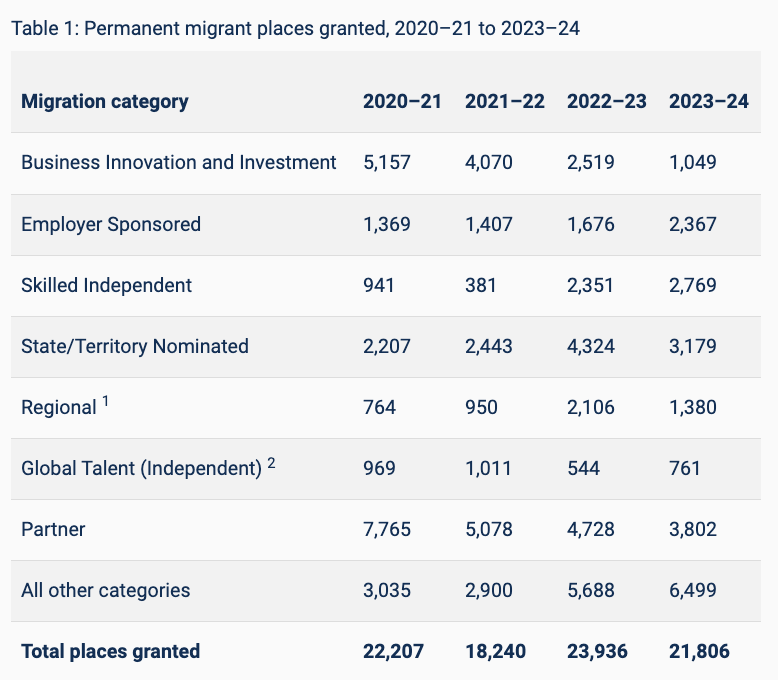Click the Partner row label
778x680 pixels.
(53, 529)
